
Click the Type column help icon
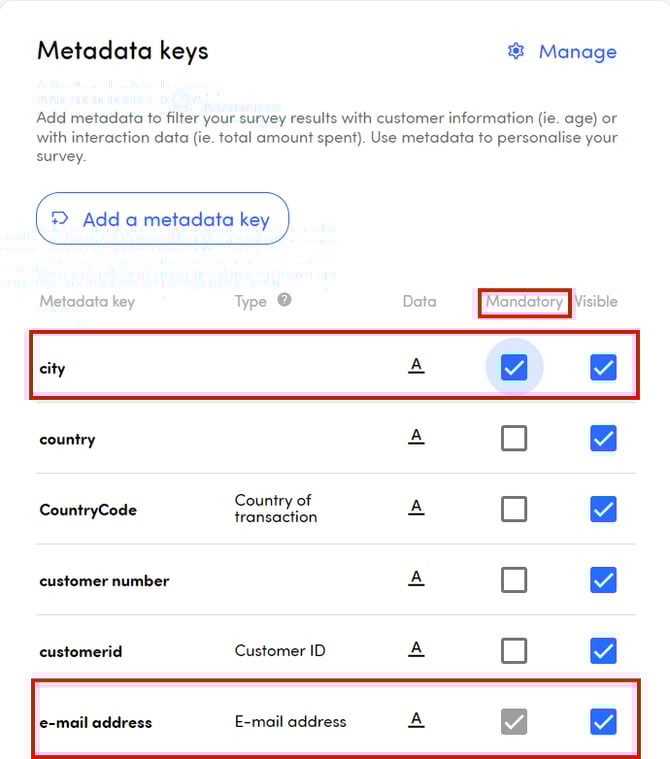[x=285, y=299]
